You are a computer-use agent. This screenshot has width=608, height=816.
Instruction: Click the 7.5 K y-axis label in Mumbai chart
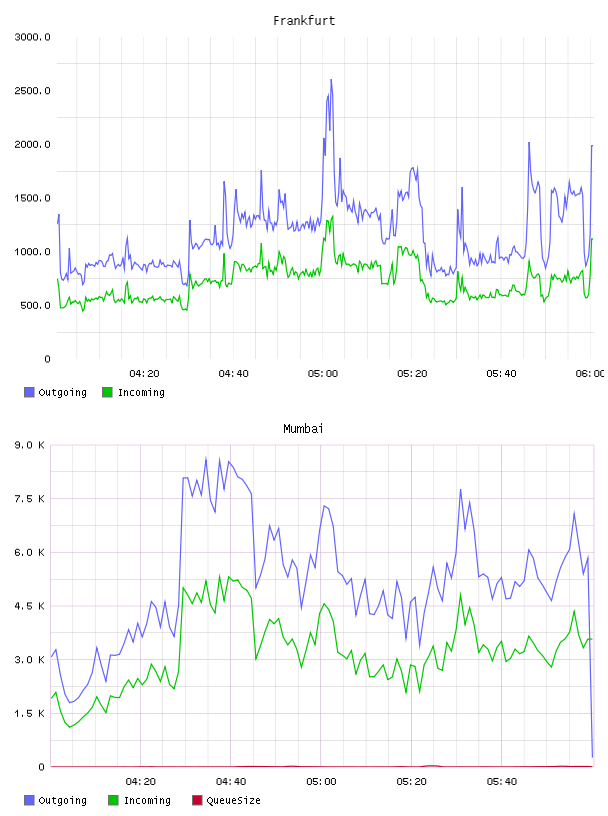(30, 499)
